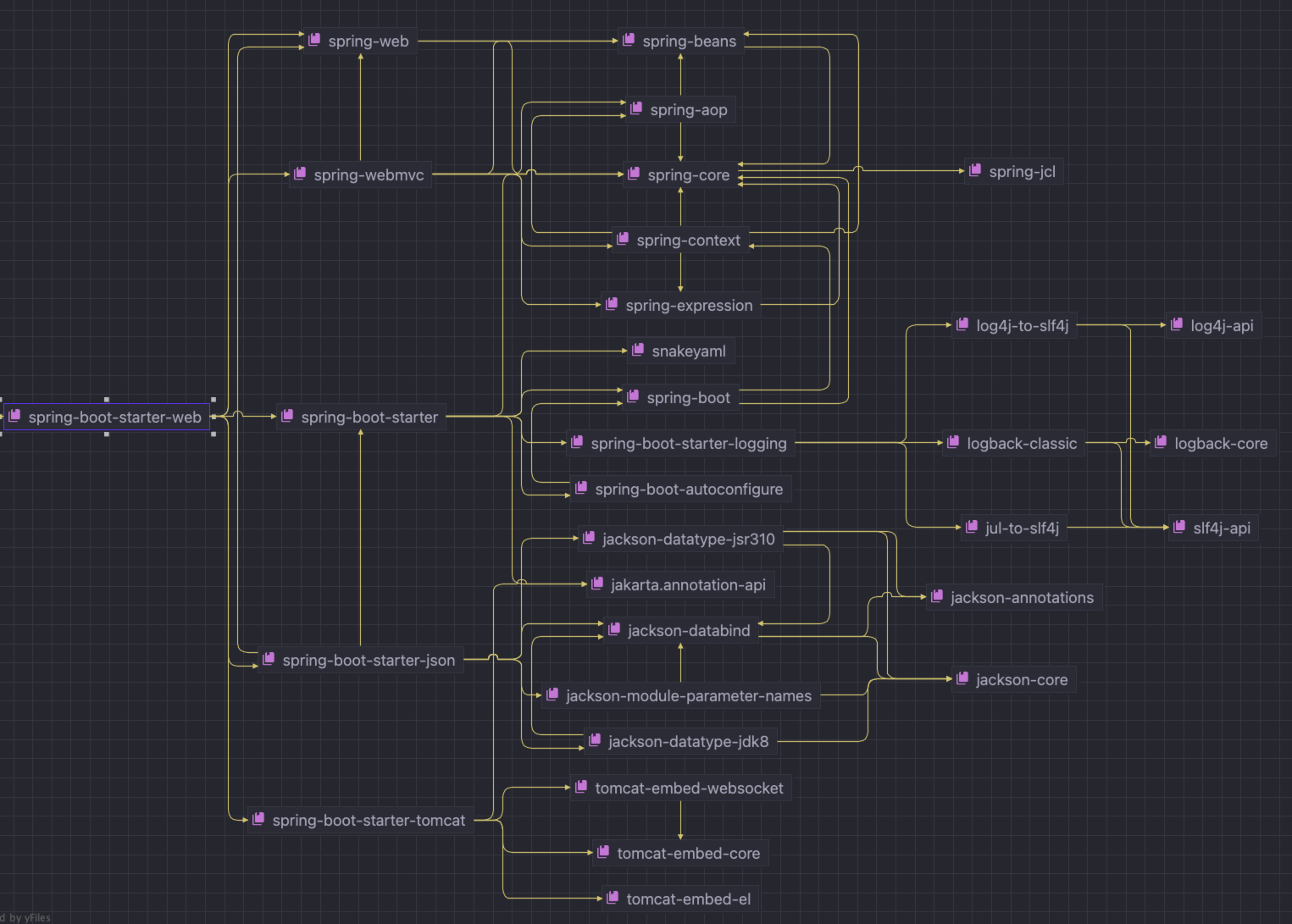Select the spring-boot-starter-logging node label
Image resolution: width=1292 pixels, height=924 pixels.
tap(689, 444)
